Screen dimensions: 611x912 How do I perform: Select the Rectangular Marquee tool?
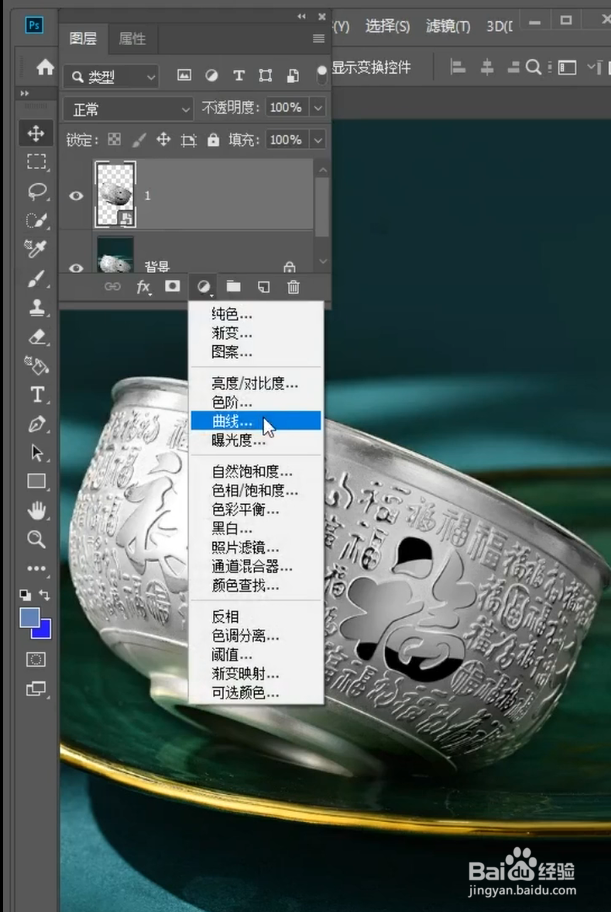[36, 162]
